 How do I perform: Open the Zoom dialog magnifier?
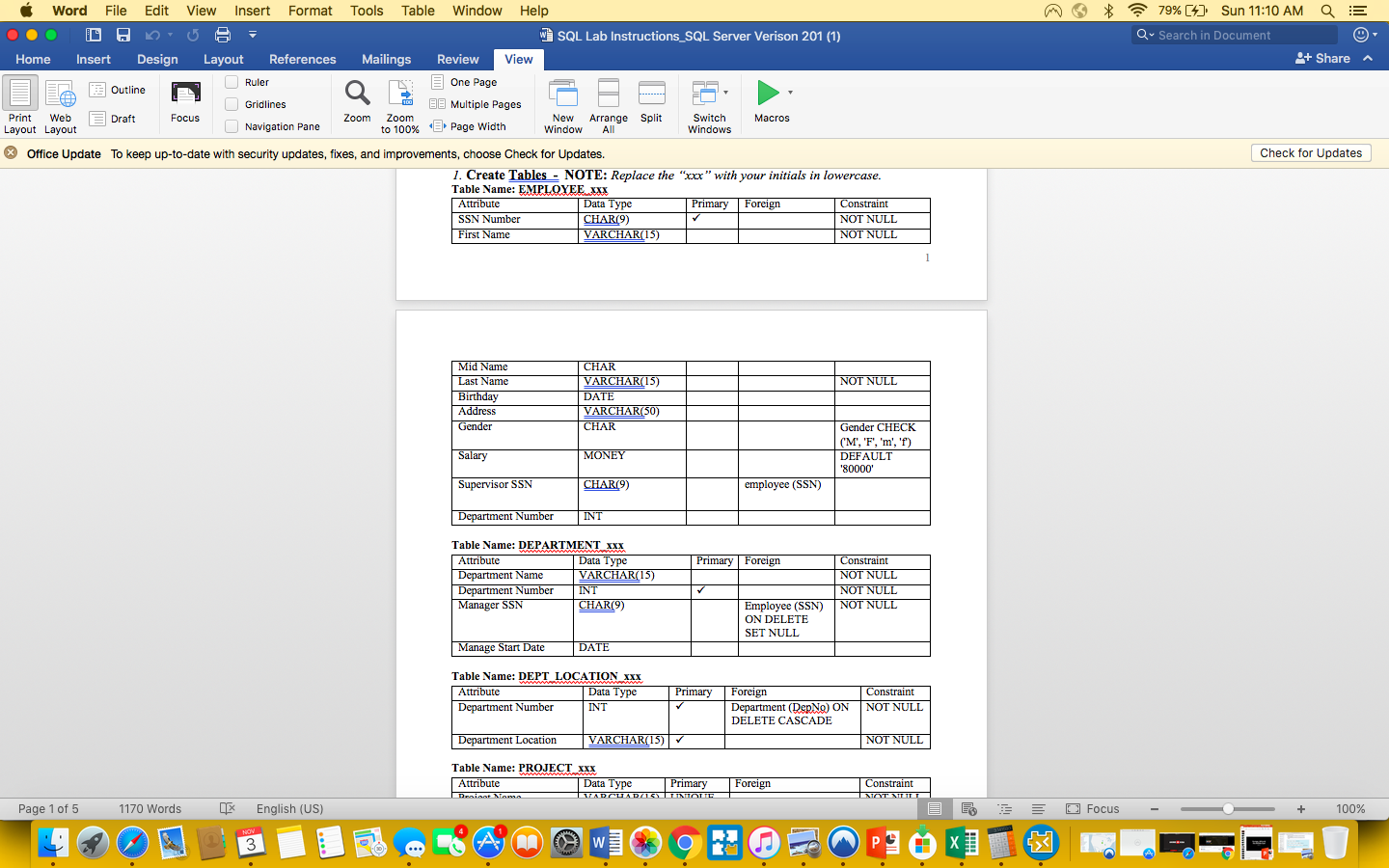(x=357, y=102)
